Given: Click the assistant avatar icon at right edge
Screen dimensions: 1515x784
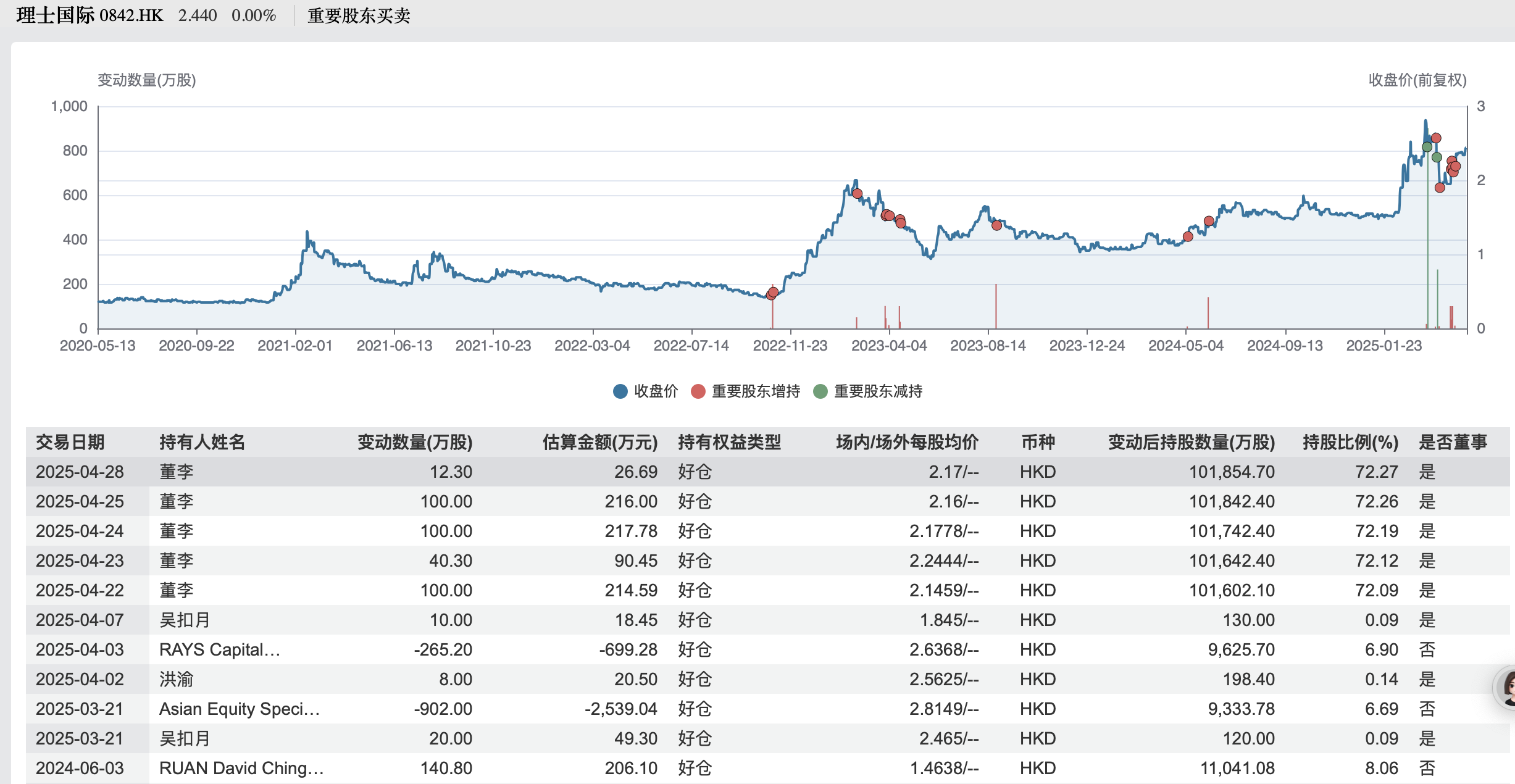Looking at the screenshot, I should pyautogui.click(x=1507, y=687).
